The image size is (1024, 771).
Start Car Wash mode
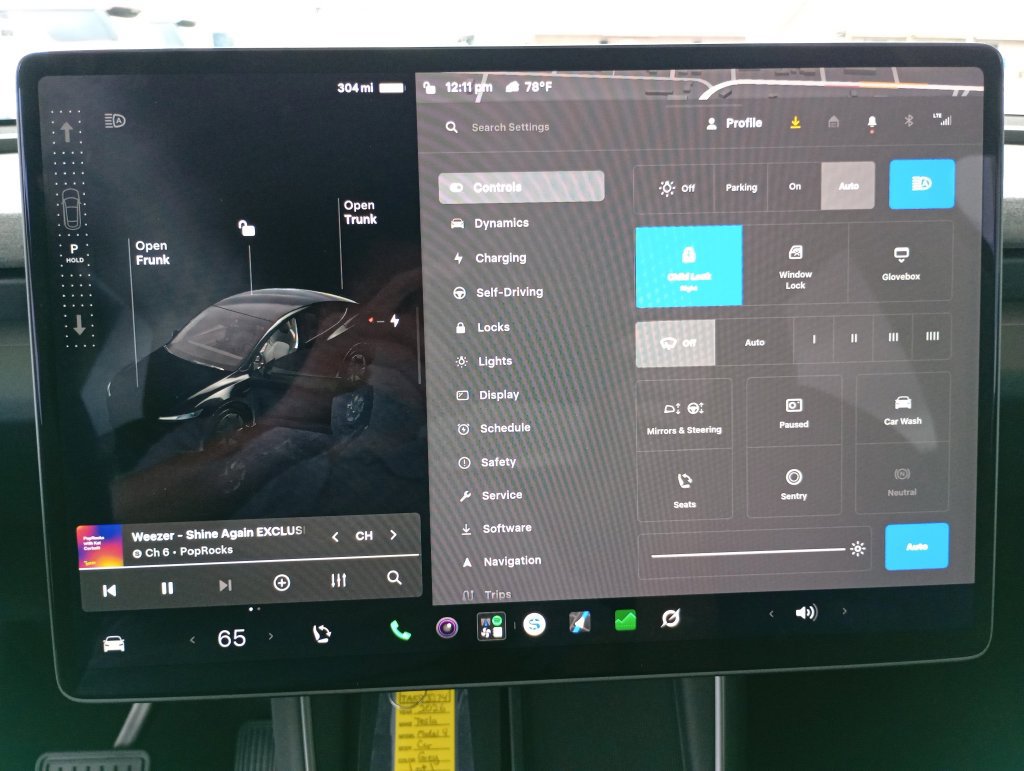903,409
